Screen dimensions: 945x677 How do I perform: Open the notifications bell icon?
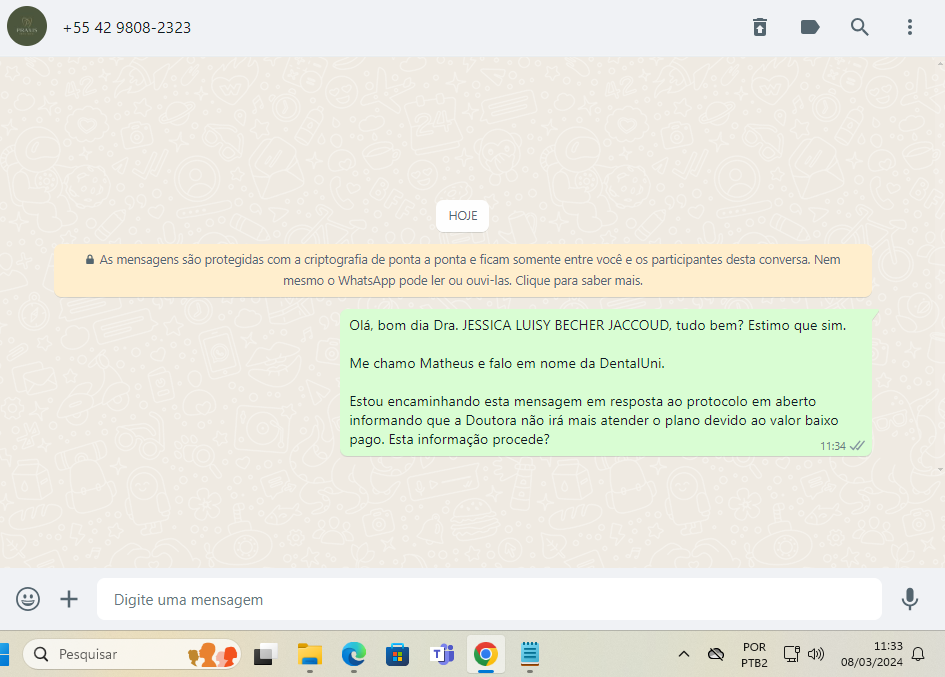[x=918, y=654]
